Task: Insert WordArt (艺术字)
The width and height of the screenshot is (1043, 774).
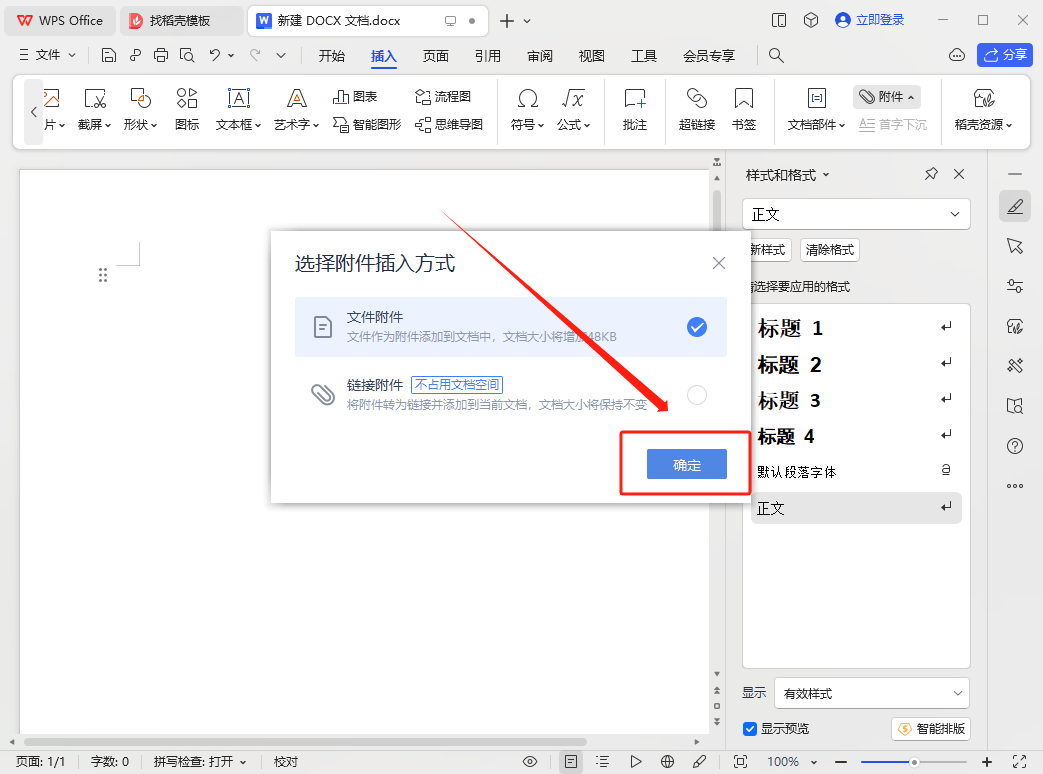Action: [x=297, y=109]
